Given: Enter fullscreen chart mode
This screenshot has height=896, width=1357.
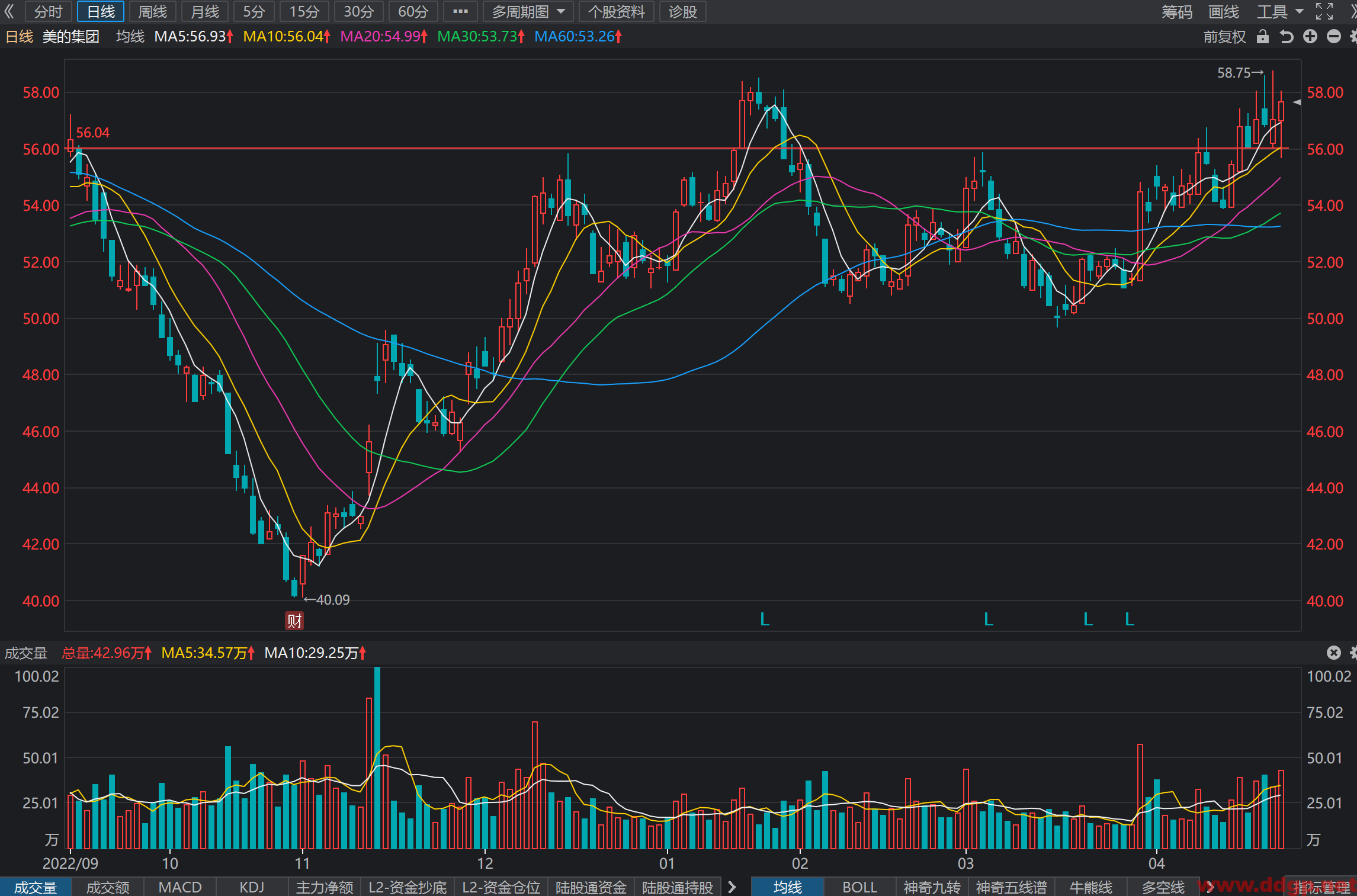Looking at the screenshot, I should pos(1324,11).
